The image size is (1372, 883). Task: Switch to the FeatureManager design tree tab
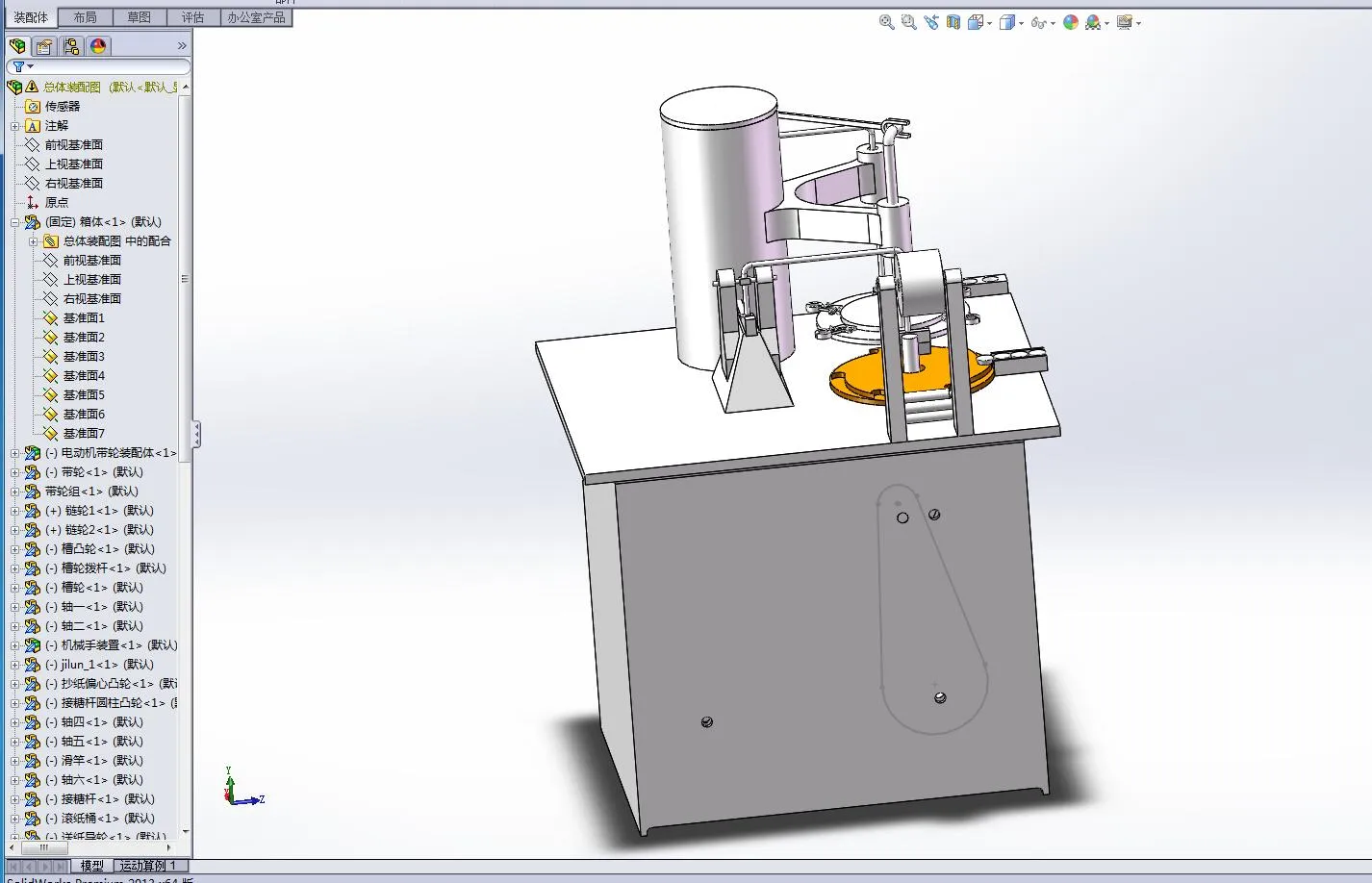tap(17, 46)
